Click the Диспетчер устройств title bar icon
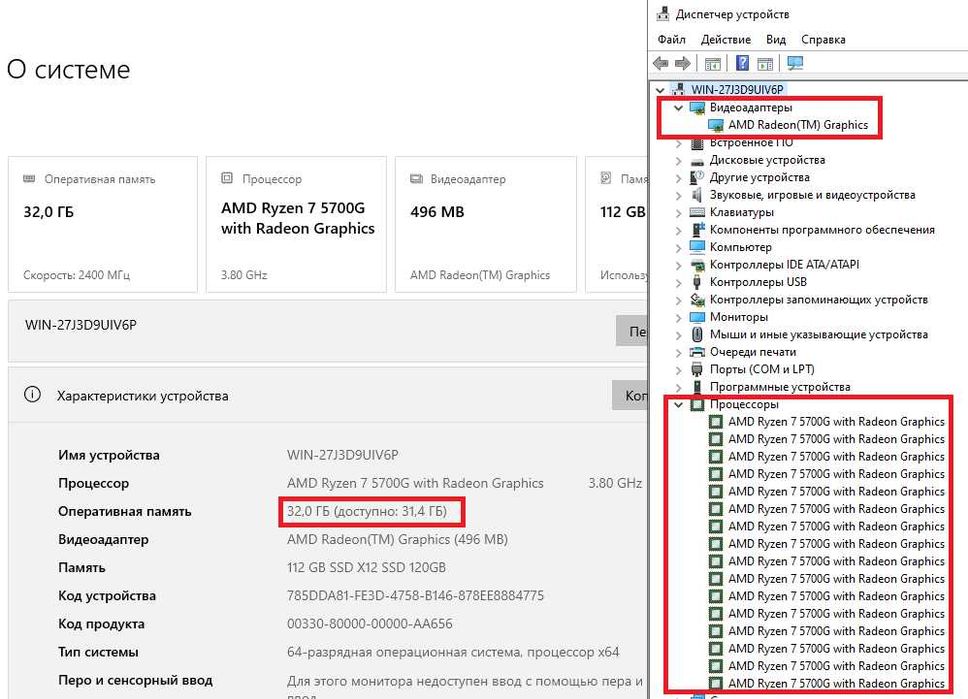The width and height of the screenshot is (968, 699). pos(662,14)
